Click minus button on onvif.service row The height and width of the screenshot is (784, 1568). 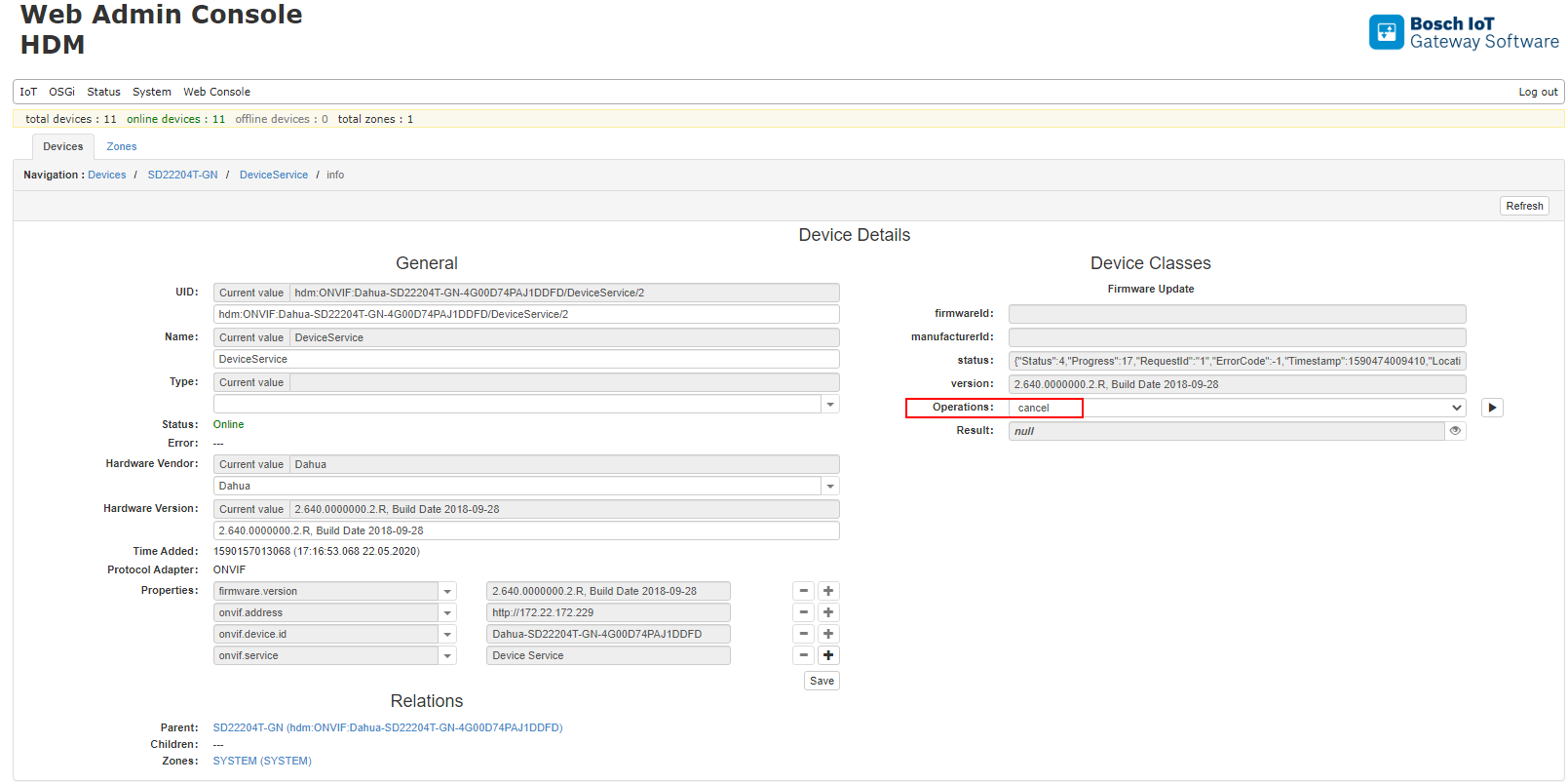(x=804, y=655)
